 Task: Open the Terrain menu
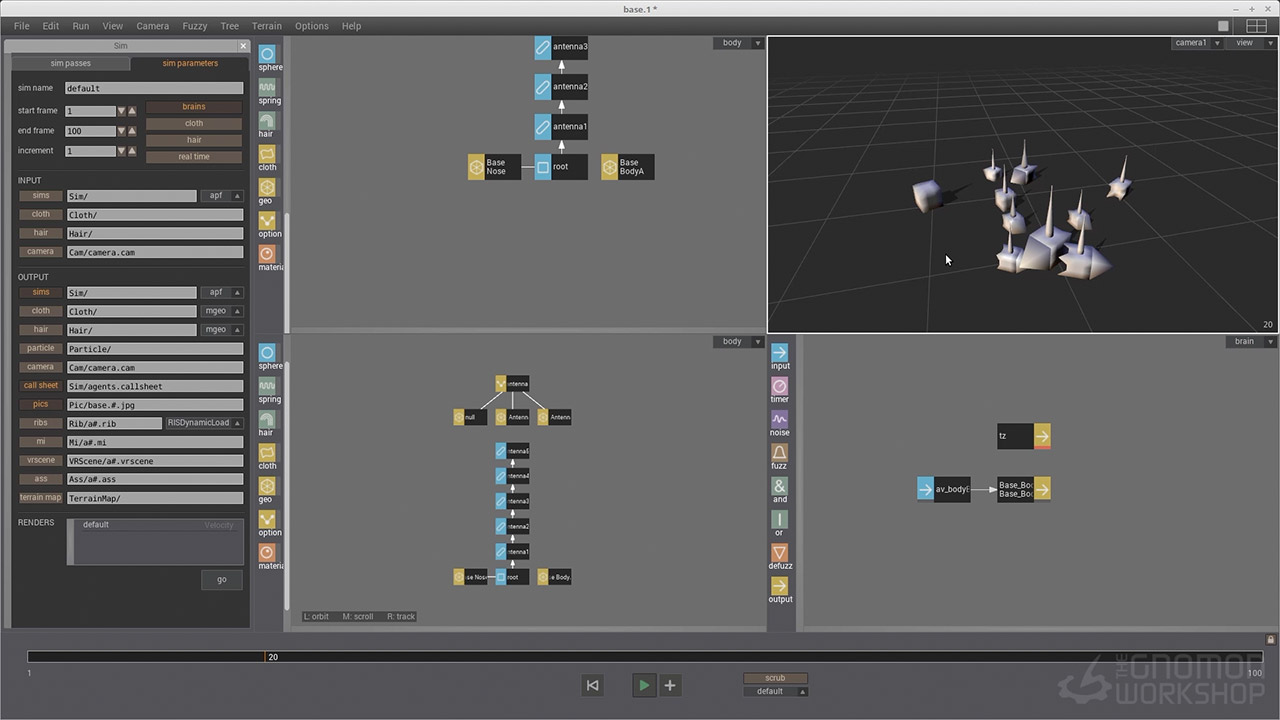(x=266, y=26)
